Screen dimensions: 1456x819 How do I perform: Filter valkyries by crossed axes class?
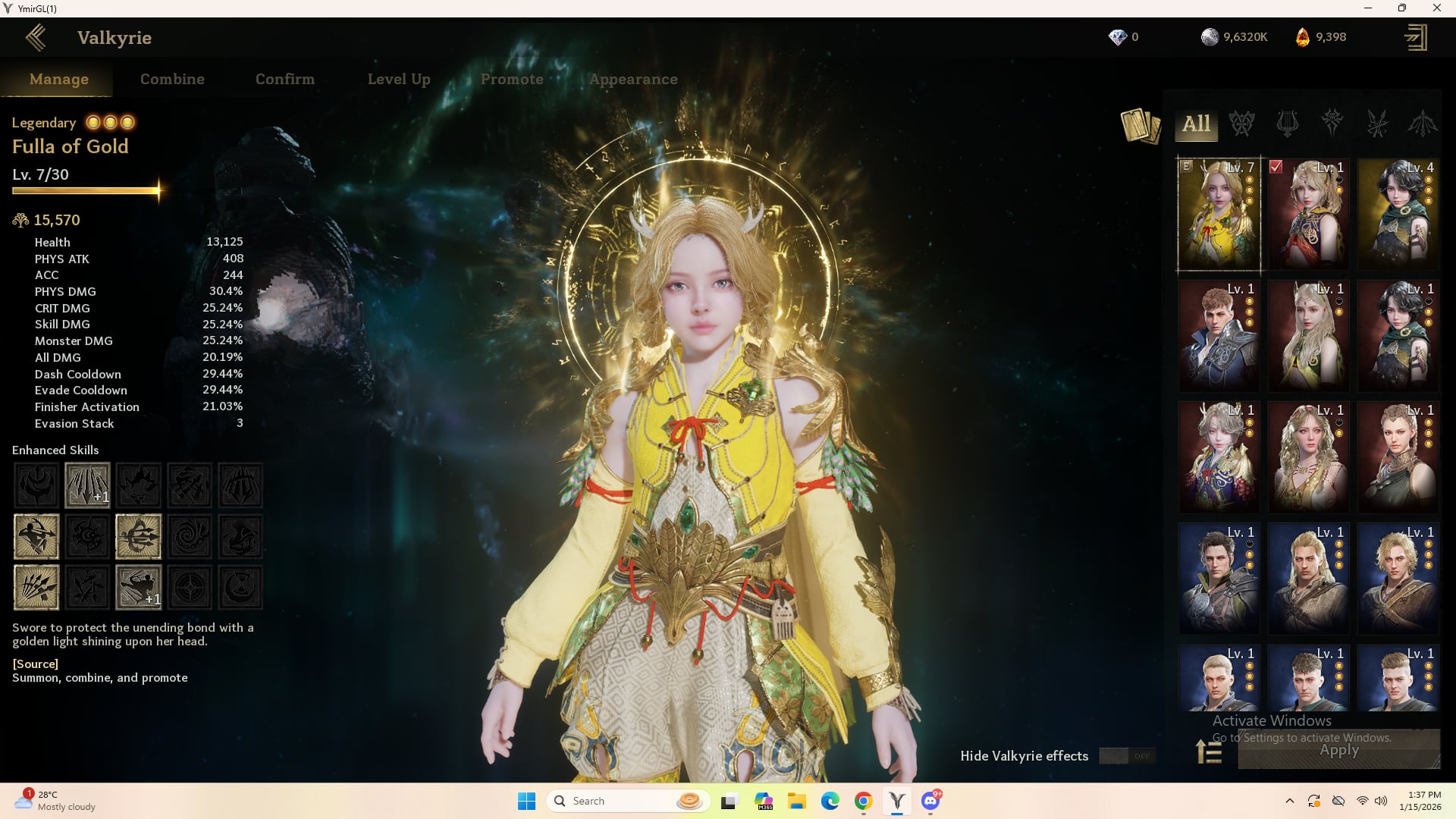click(x=1241, y=123)
